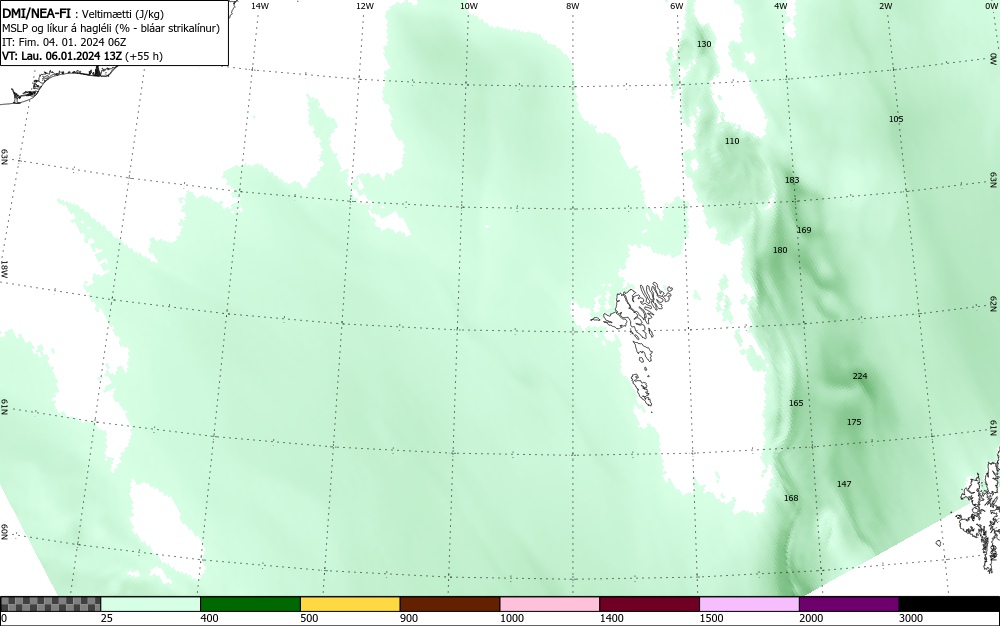Click the 12W longitude label
This screenshot has width=1000, height=626.
click(x=364, y=6)
